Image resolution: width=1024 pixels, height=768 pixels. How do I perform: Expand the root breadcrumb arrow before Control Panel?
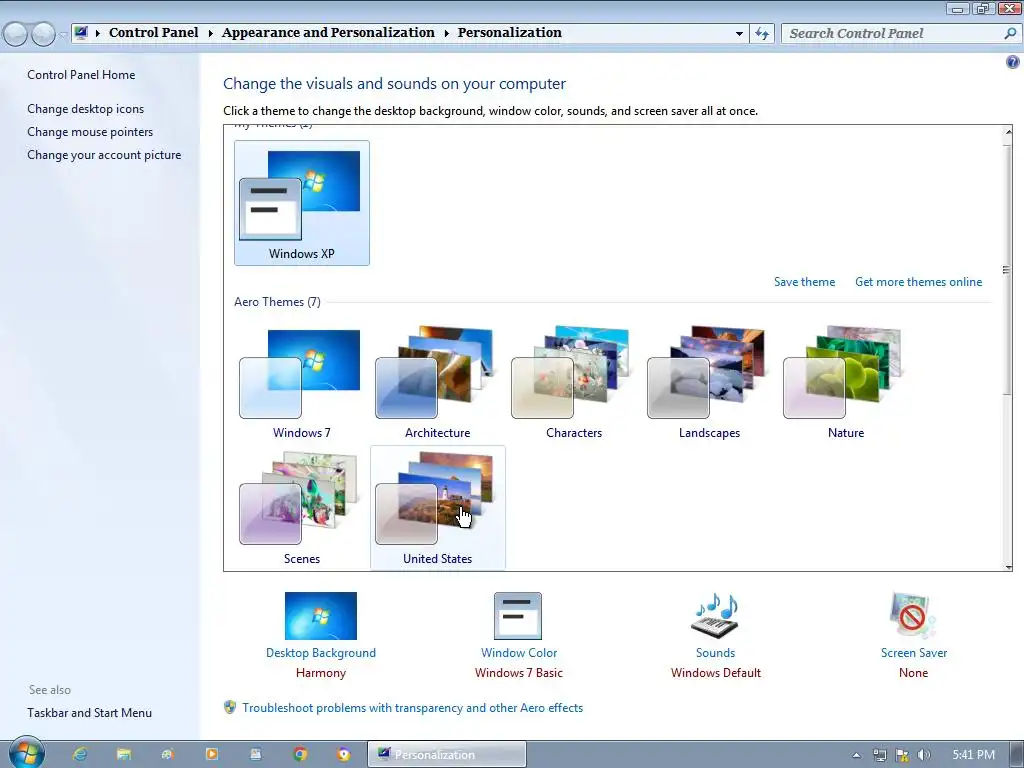pyautogui.click(x=97, y=33)
